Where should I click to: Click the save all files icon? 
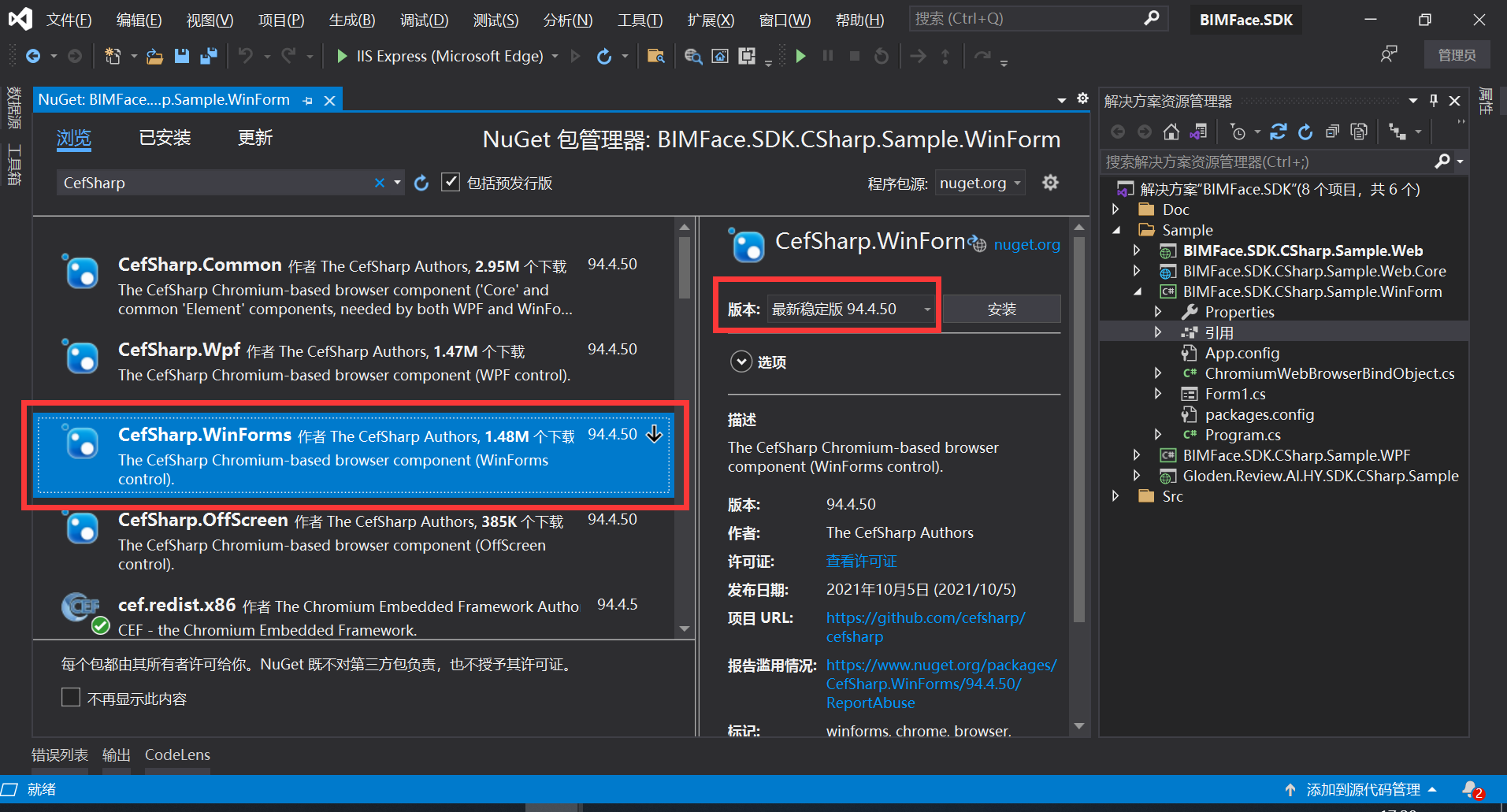tap(209, 56)
